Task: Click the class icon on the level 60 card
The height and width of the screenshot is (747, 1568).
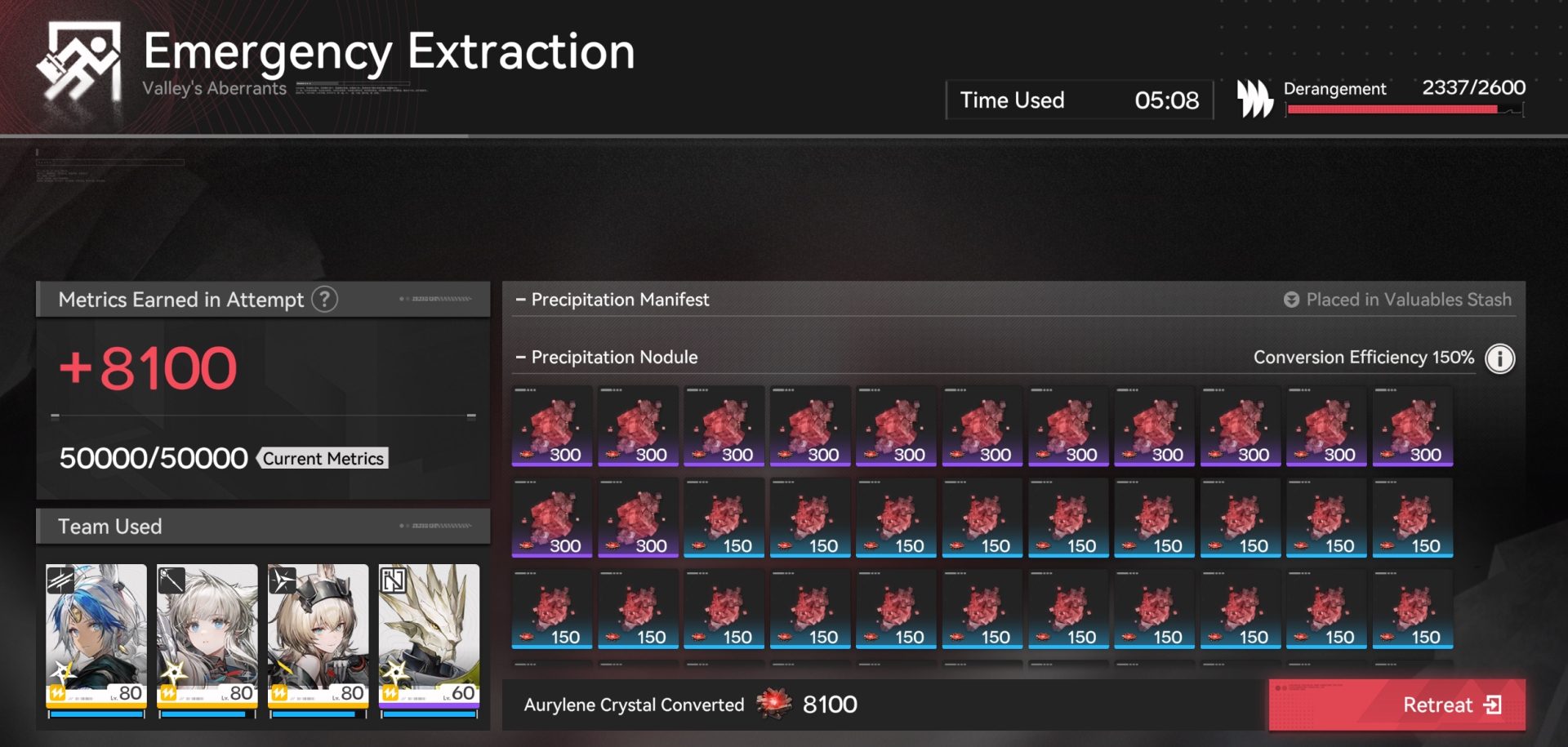Action: coord(394,579)
